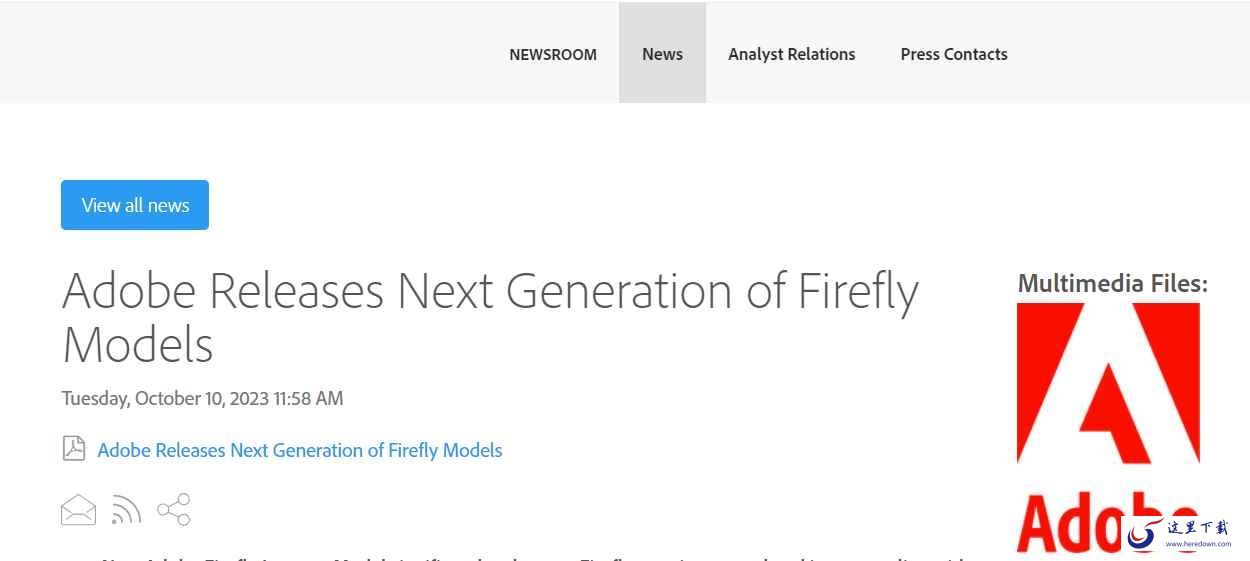Open the blue Firefly Models PDF link
This screenshot has width=1250, height=561.
coord(300,450)
